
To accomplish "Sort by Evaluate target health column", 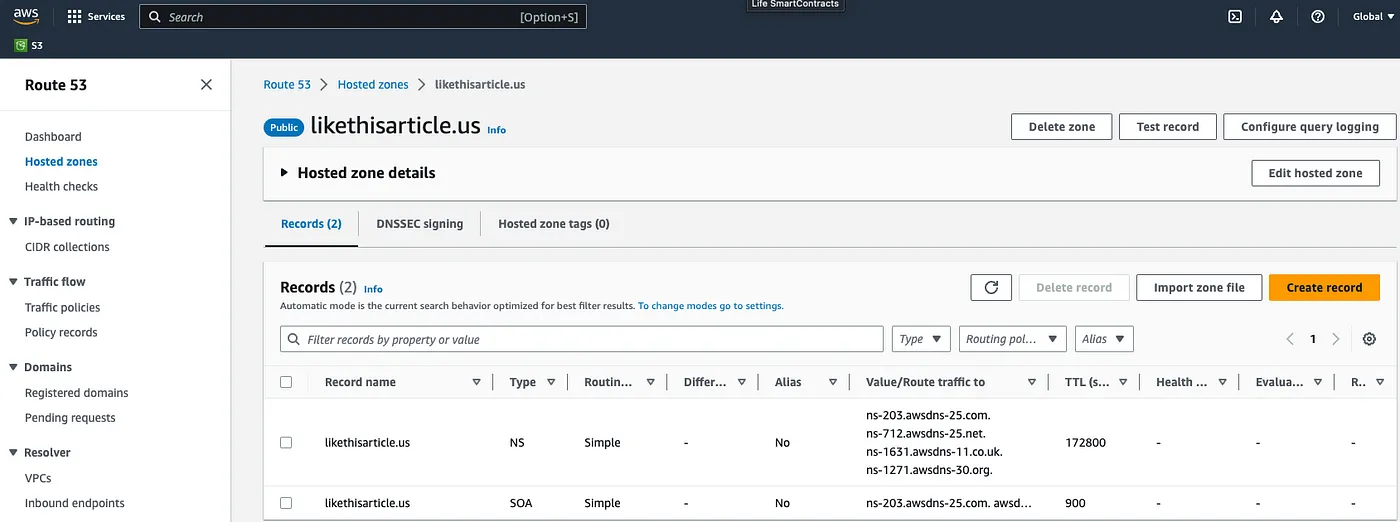I will coord(1318,382).
